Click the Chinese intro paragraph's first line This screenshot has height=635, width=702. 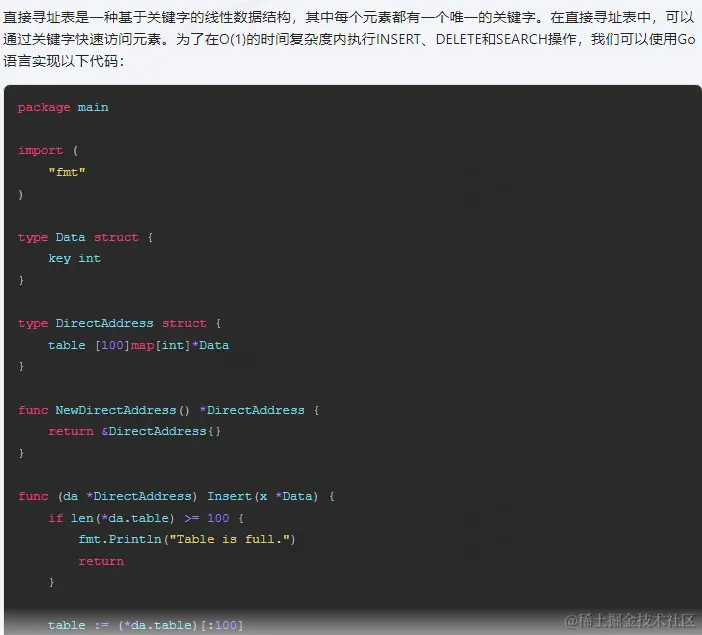click(348, 17)
